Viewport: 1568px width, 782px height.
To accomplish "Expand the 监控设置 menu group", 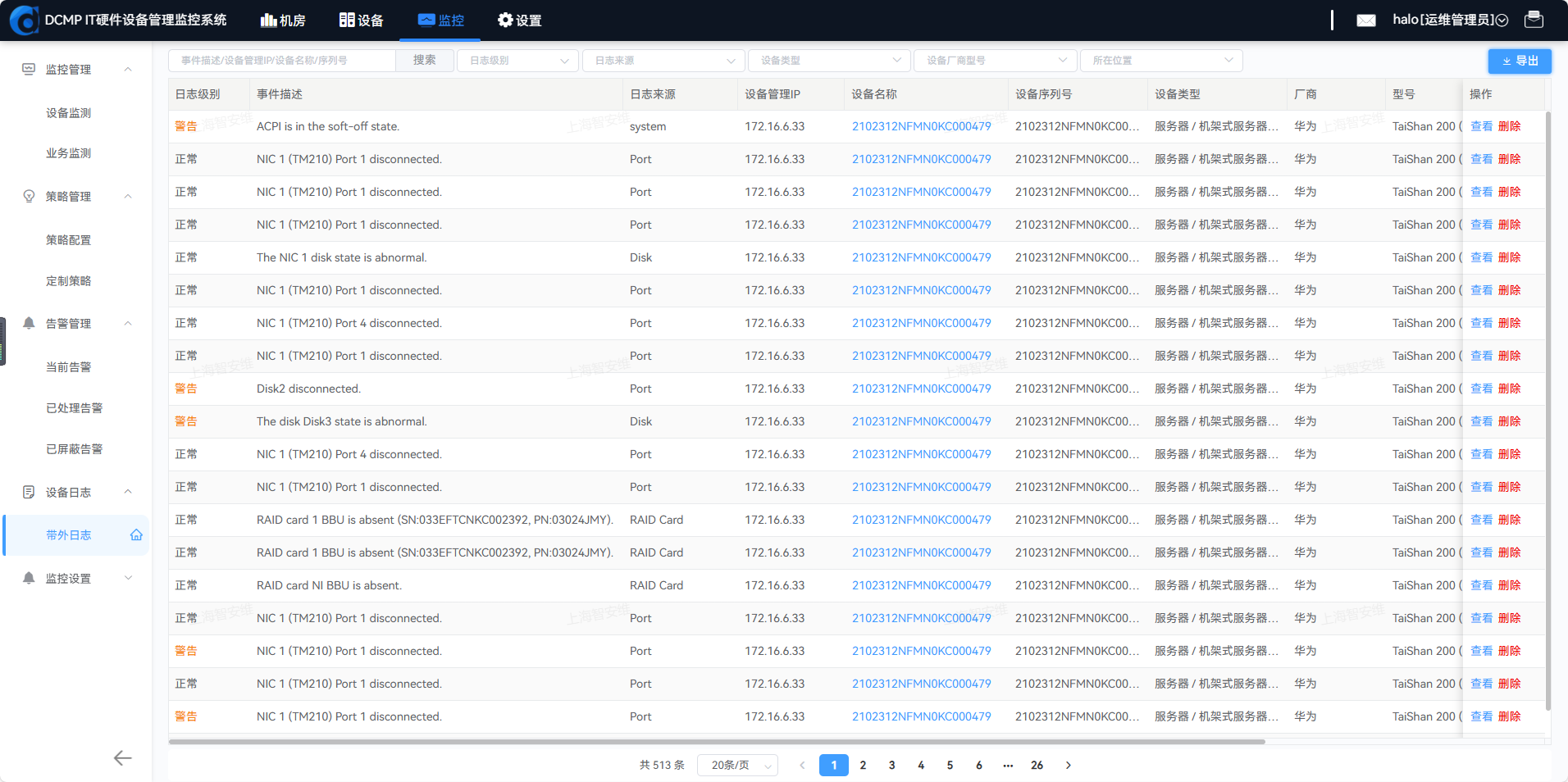I will (128, 579).
